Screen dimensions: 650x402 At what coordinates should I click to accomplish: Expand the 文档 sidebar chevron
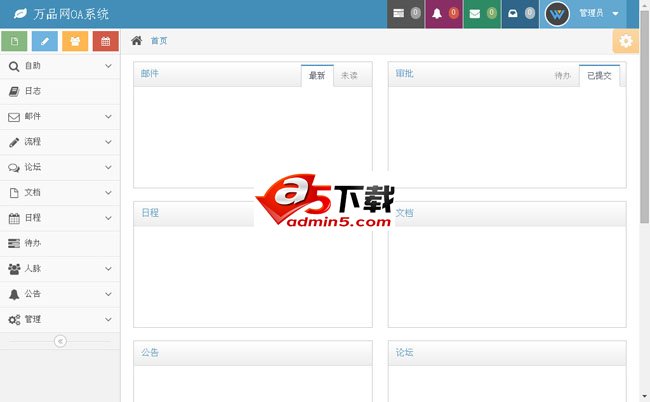click(108, 193)
